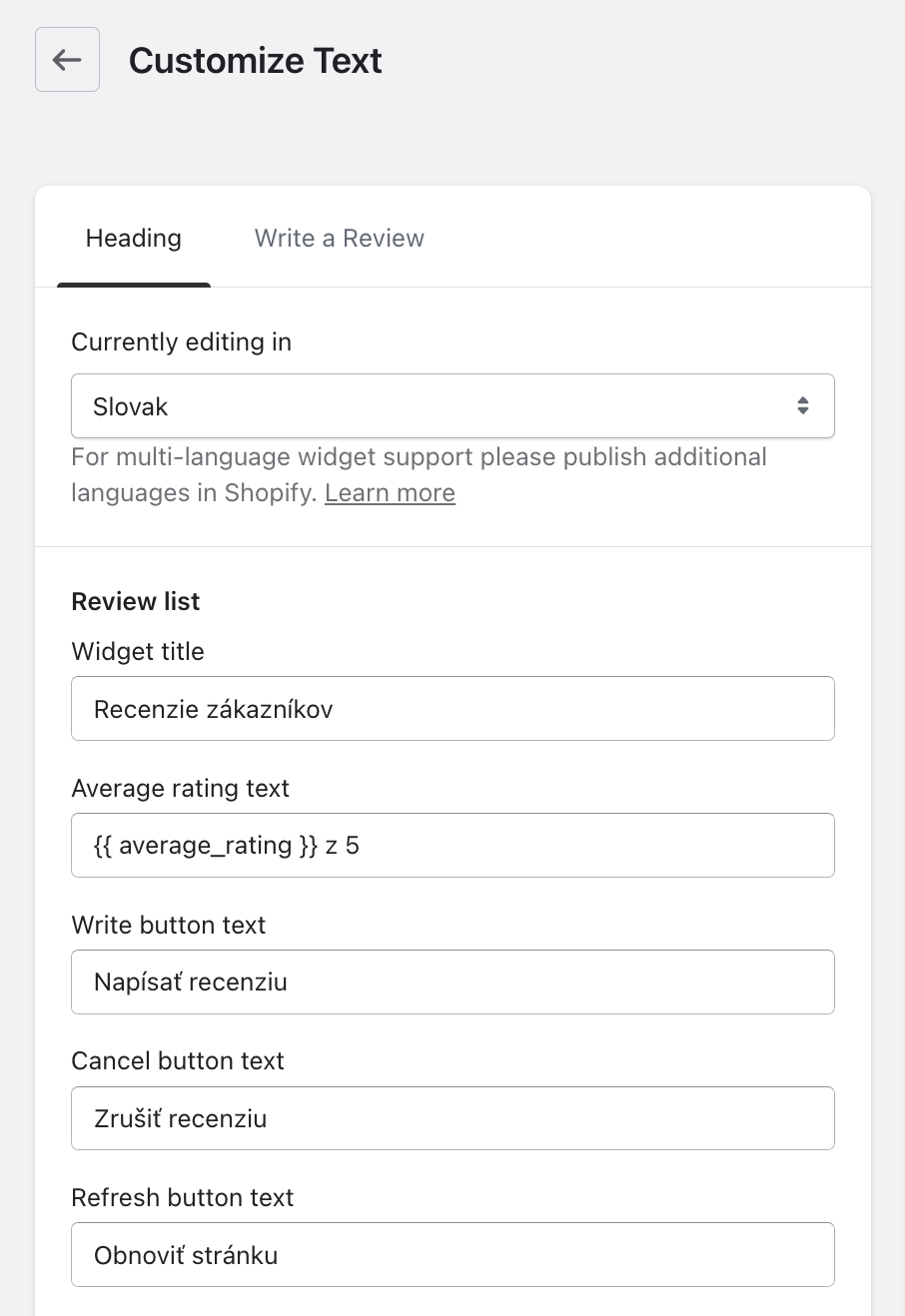Screen dimensions: 905x1316
Task: Click the Cancel button text label
Action: (x=178, y=1061)
